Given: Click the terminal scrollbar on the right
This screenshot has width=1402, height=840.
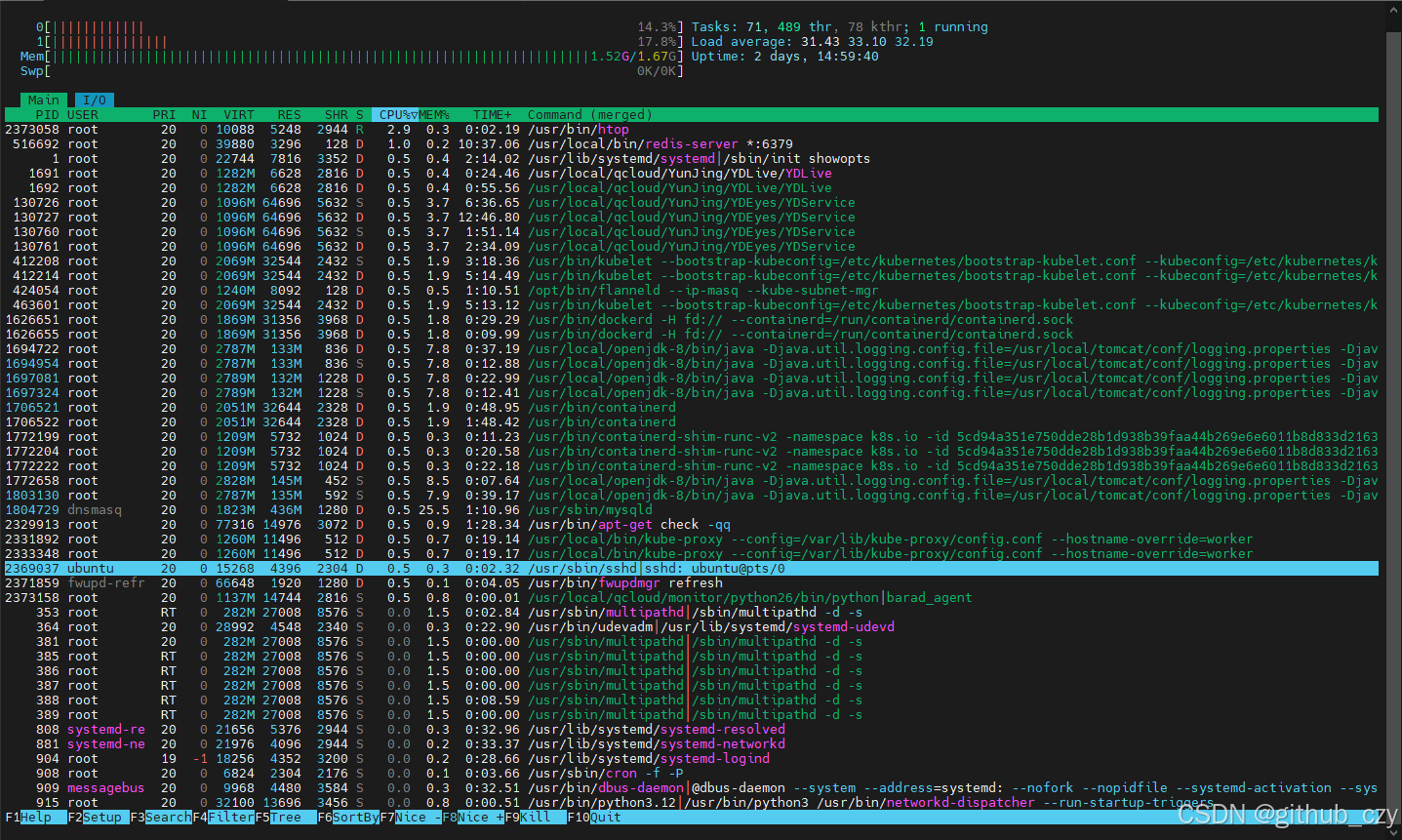Looking at the screenshot, I should click(x=1394, y=420).
